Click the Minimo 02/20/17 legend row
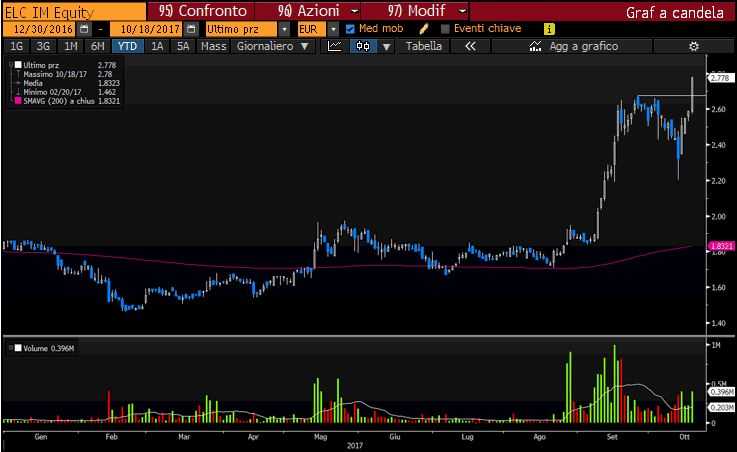 [67, 92]
